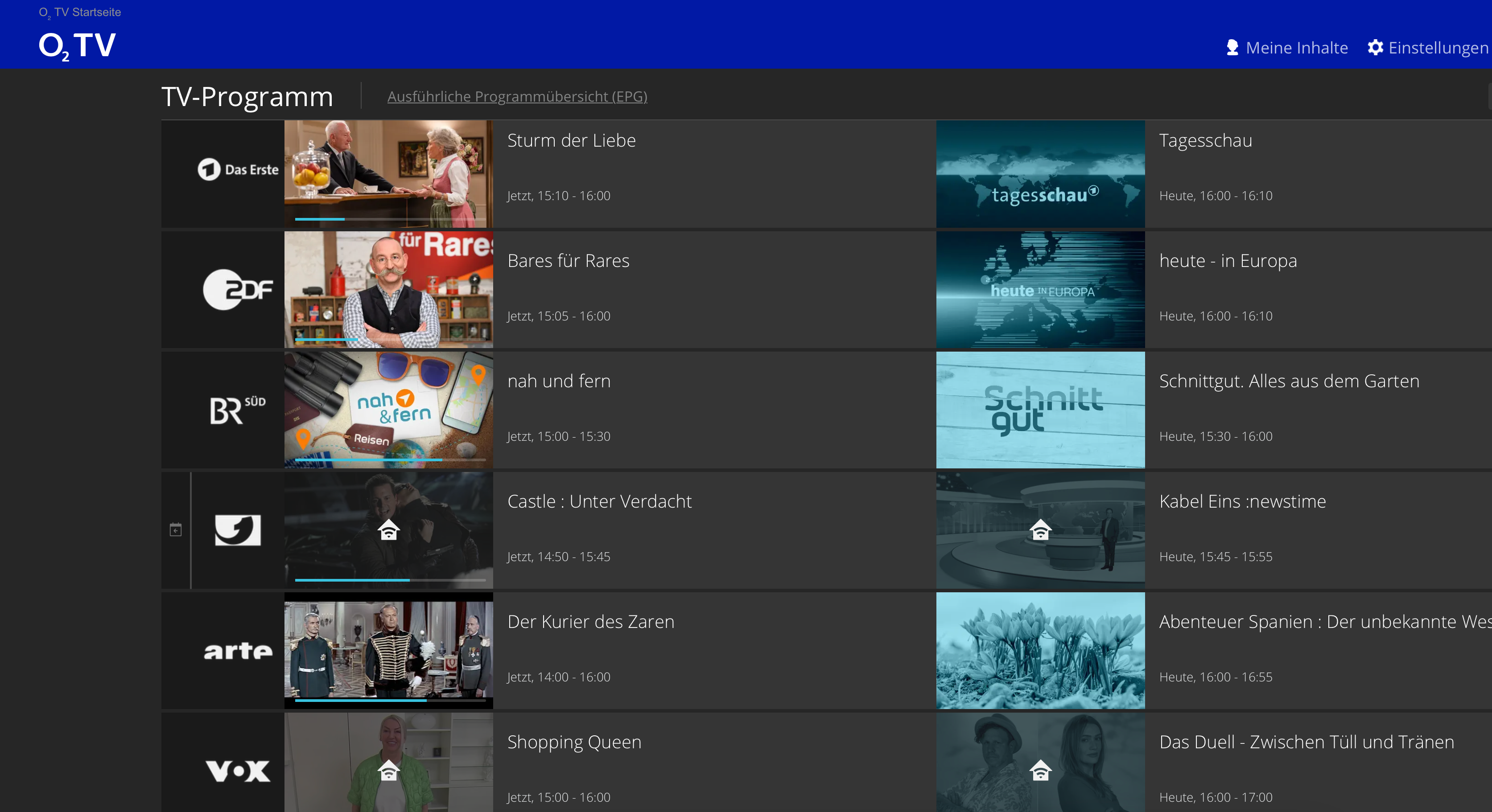Click the Kabel Eins :newstime title
Viewport: 1492px width, 812px height.
click(1242, 501)
